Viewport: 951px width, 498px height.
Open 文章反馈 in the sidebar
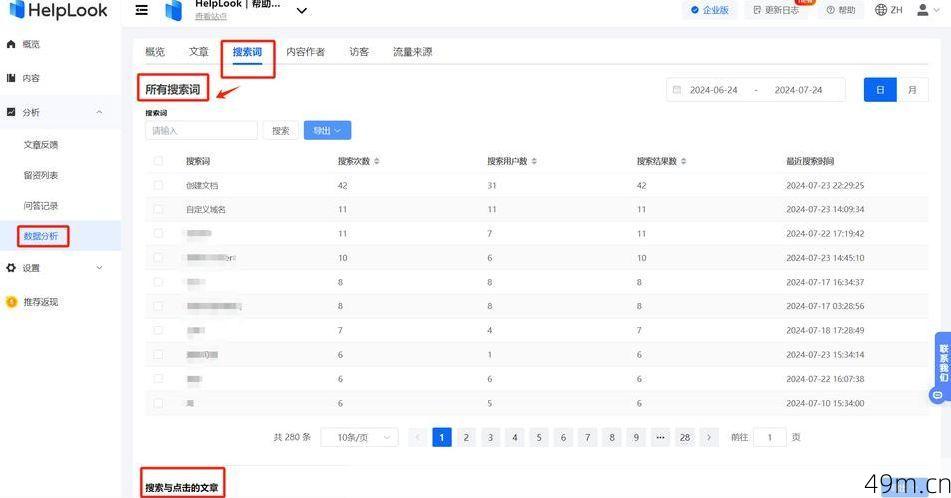coord(41,145)
